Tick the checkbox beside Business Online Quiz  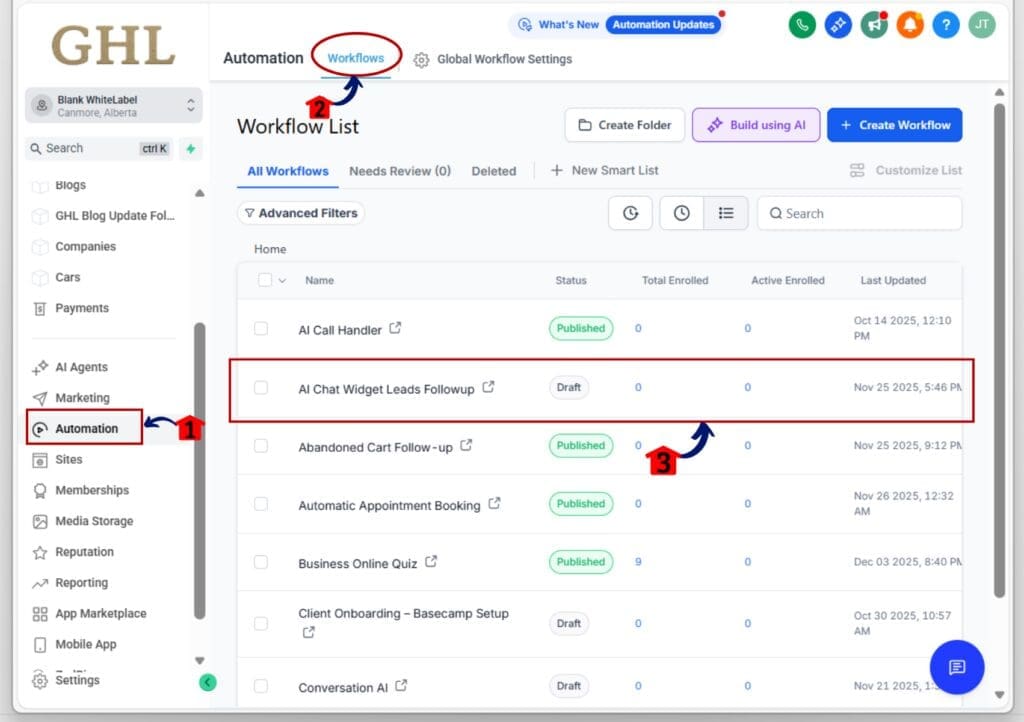pyautogui.click(x=261, y=562)
